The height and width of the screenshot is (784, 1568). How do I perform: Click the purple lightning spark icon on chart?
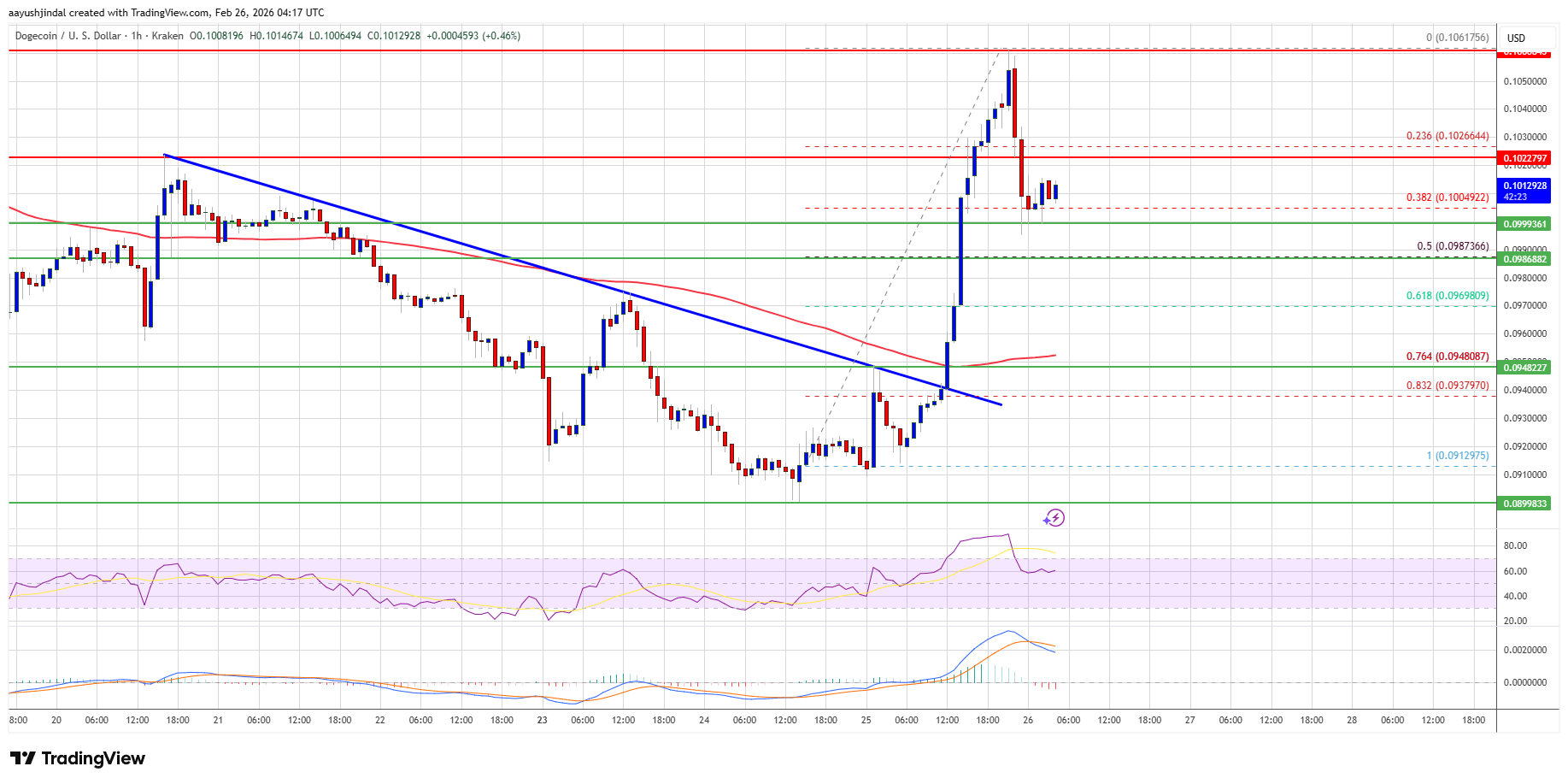point(1054,517)
